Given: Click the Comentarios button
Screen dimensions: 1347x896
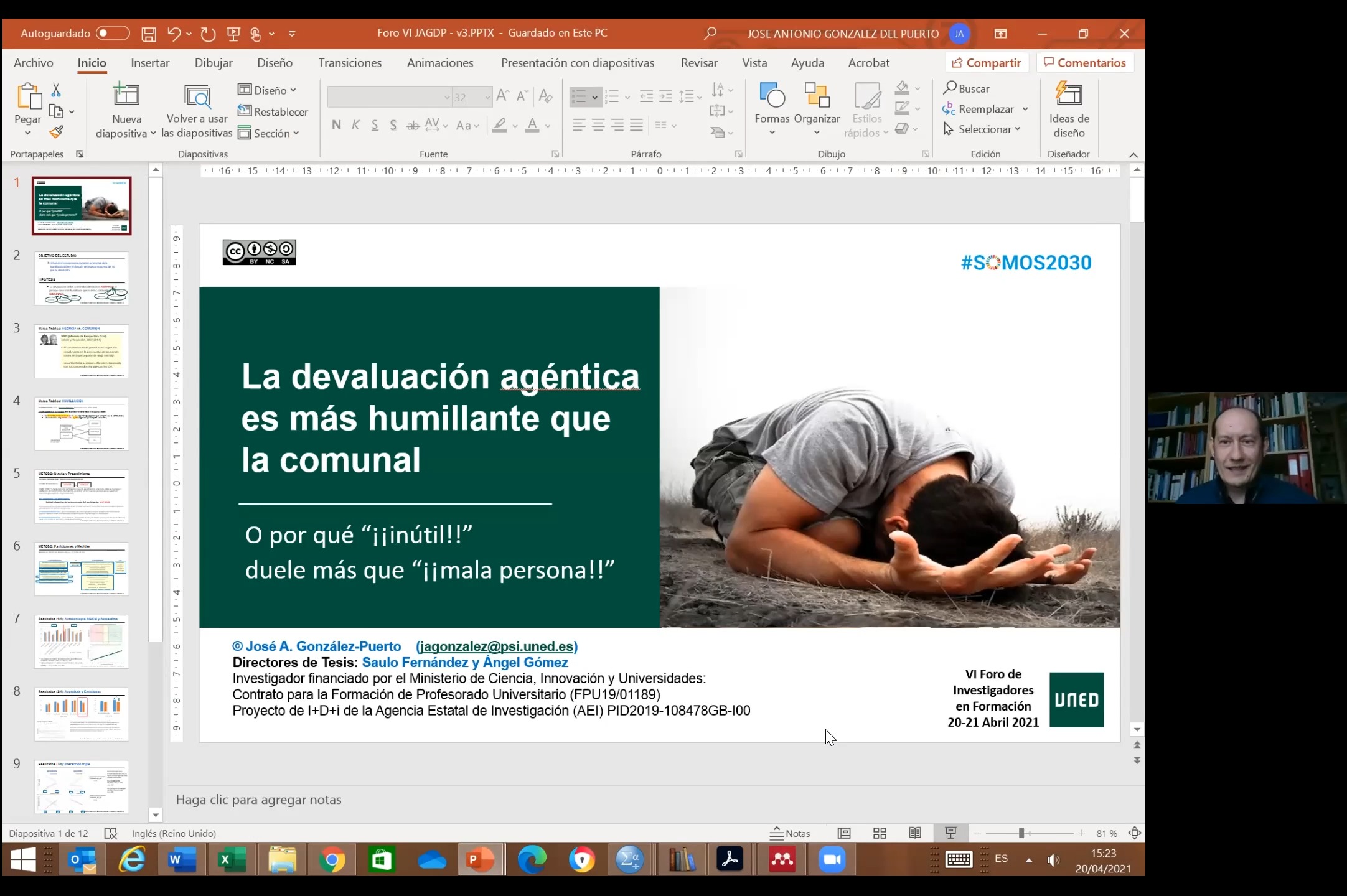Looking at the screenshot, I should (1085, 63).
